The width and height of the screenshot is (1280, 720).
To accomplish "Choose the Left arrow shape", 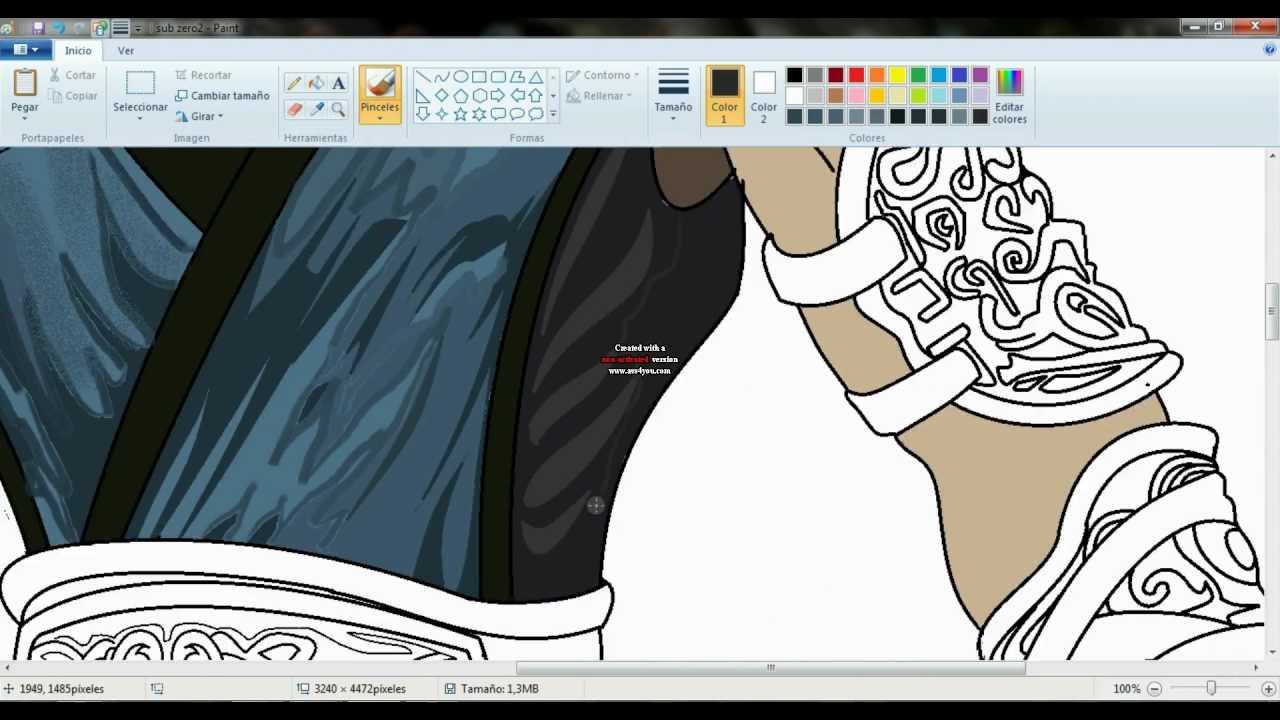I will (x=517, y=96).
